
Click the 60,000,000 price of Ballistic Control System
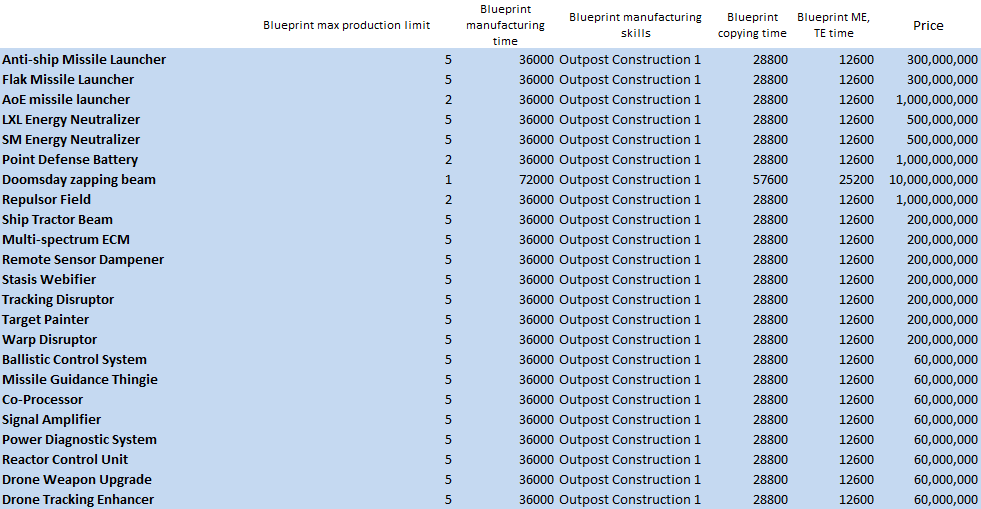[945, 360]
